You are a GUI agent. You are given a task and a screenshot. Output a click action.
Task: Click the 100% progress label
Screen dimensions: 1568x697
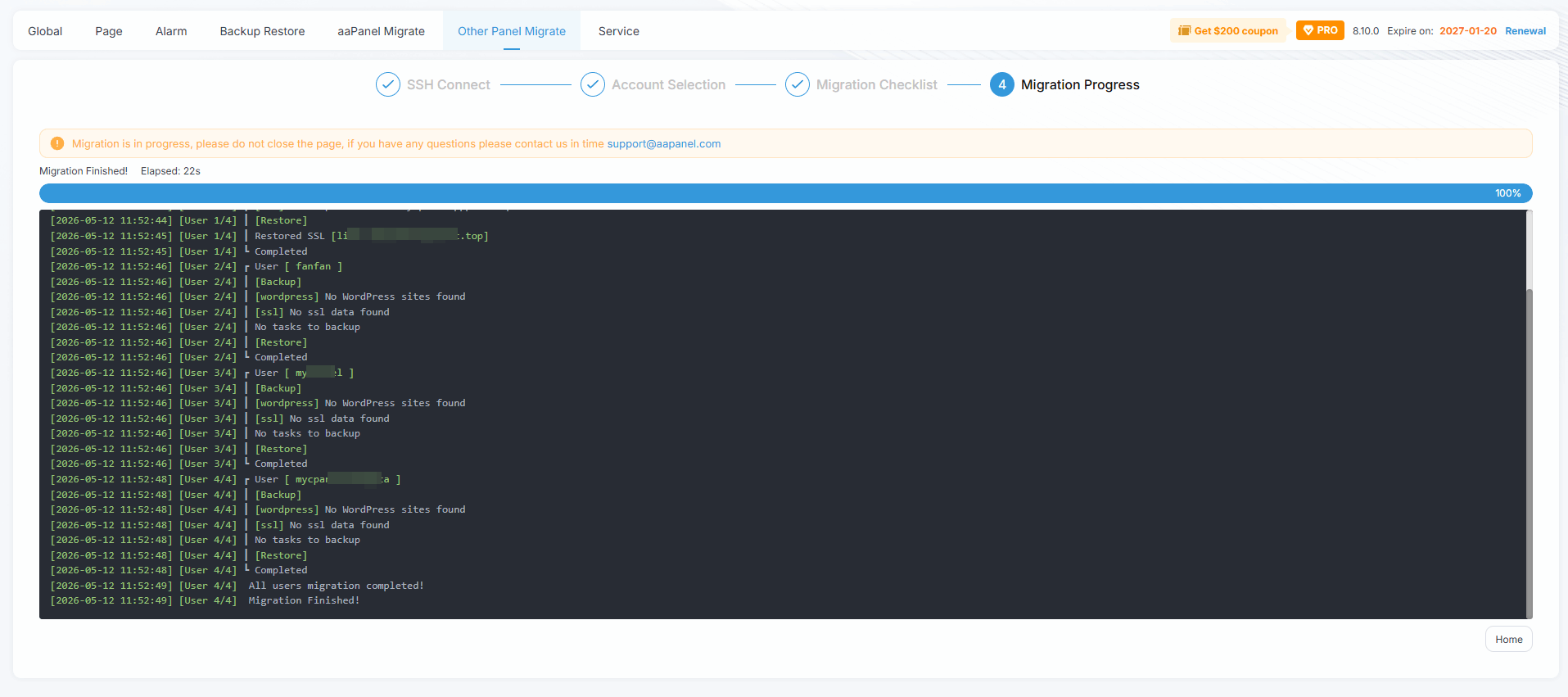click(1507, 193)
